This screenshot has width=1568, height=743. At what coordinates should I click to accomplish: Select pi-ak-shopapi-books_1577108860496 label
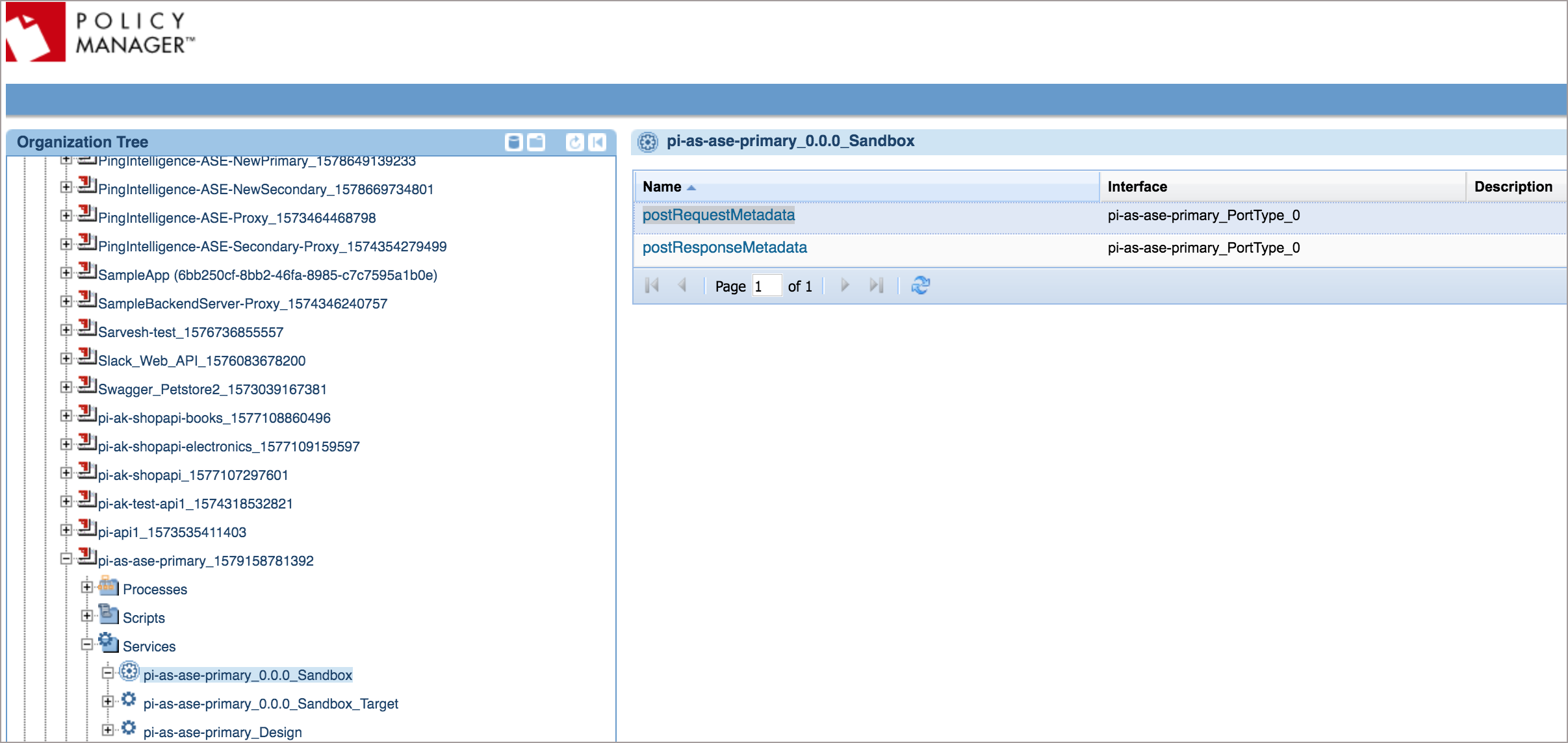pyautogui.click(x=214, y=418)
